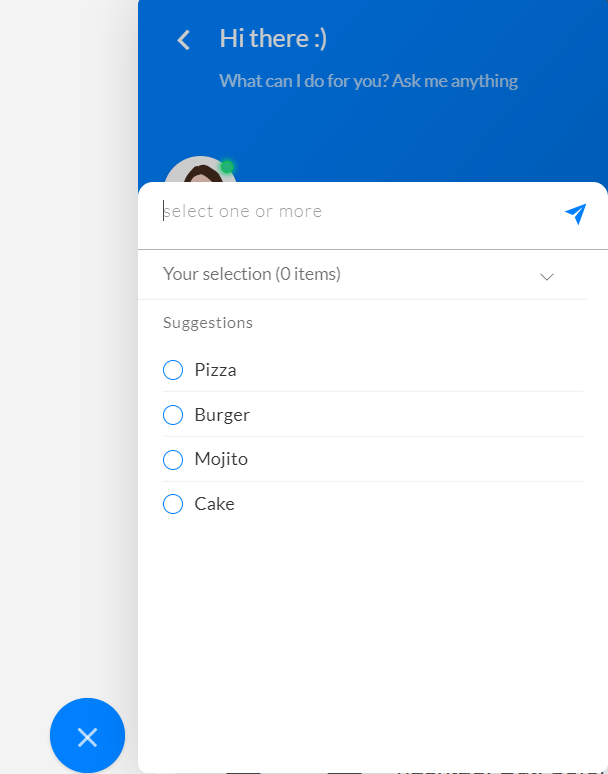
Task: Click the Suggestions heading
Action: (208, 323)
